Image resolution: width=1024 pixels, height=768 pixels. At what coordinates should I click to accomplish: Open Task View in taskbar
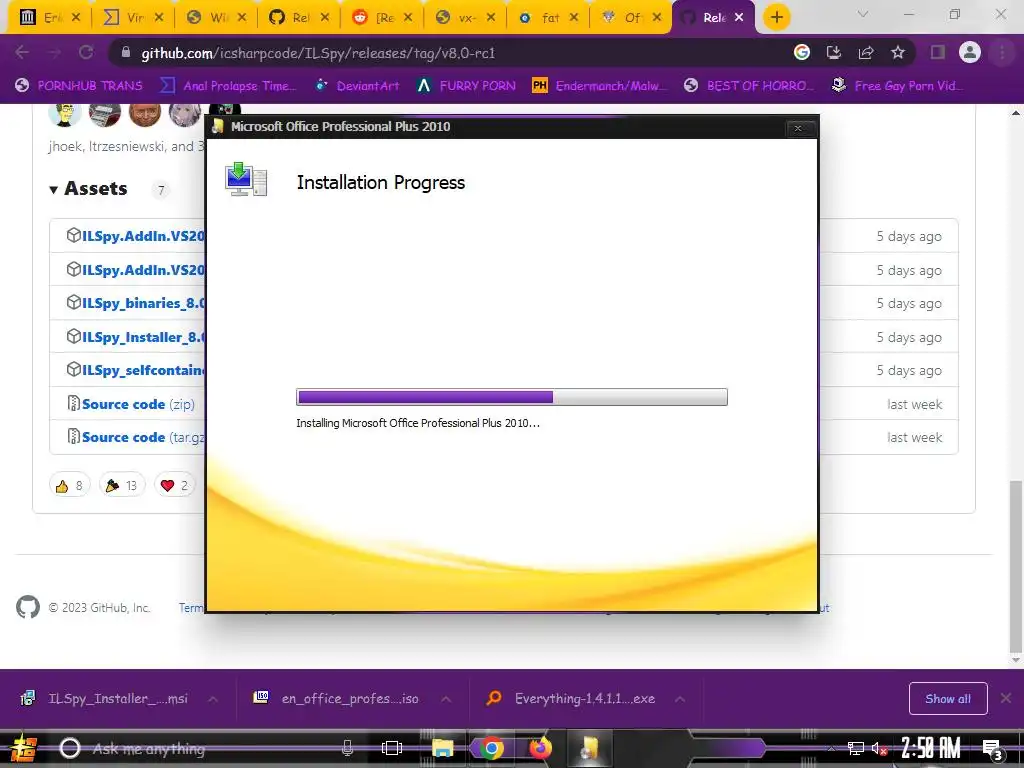[392, 748]
